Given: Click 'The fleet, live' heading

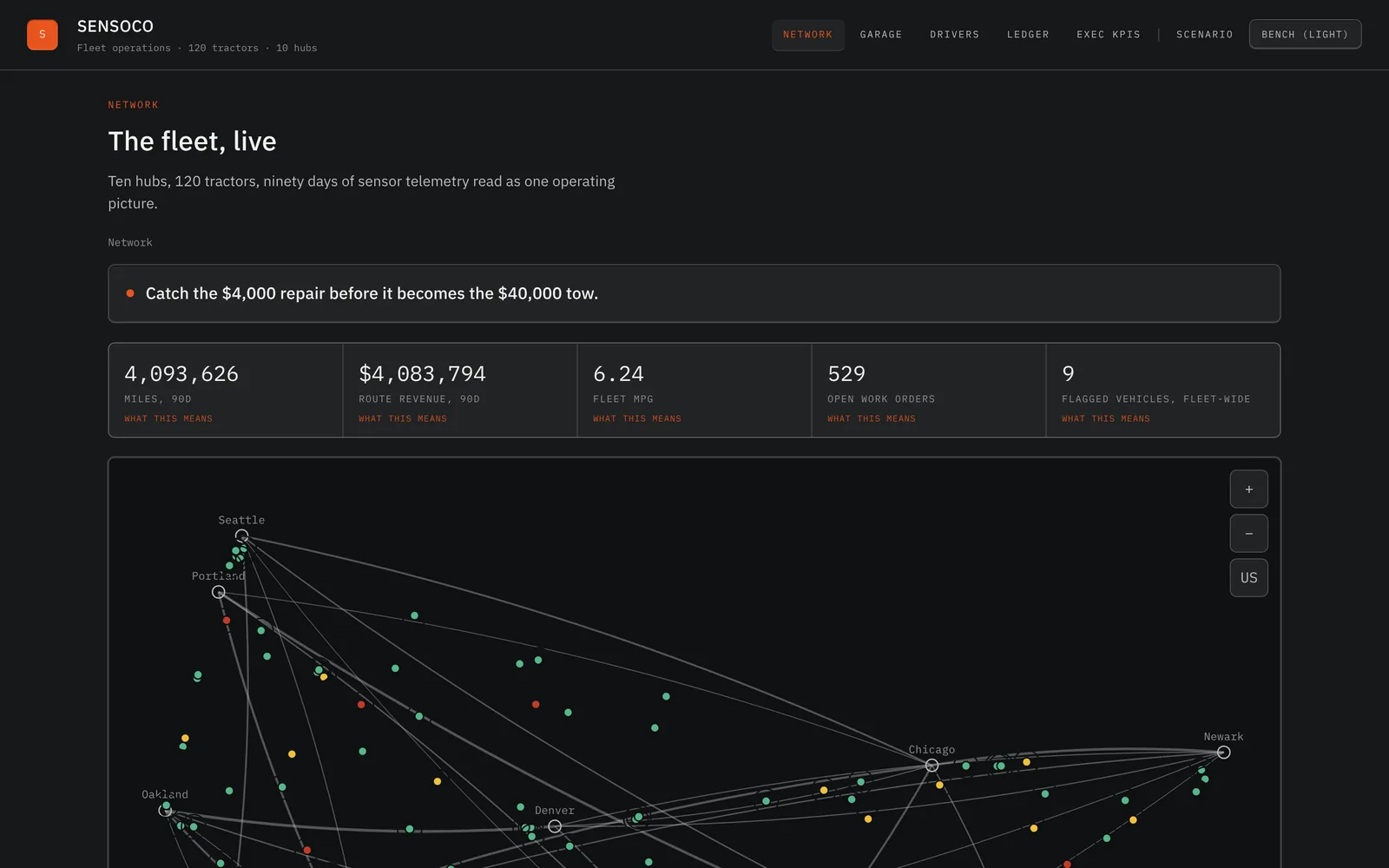Looking at the screenshot, I should pyautogui.click(x=192, y=141).
